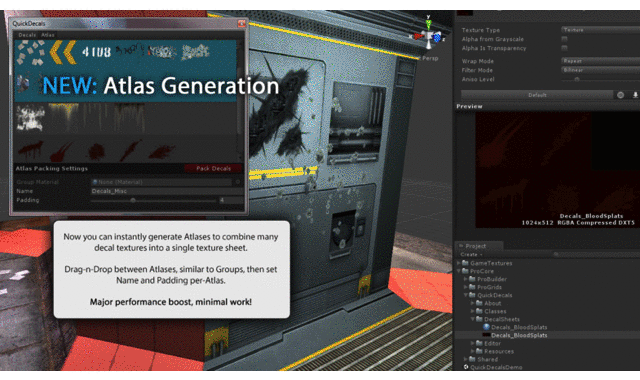
Task: Select the first red blood splat decal
Action: [30, 150]
